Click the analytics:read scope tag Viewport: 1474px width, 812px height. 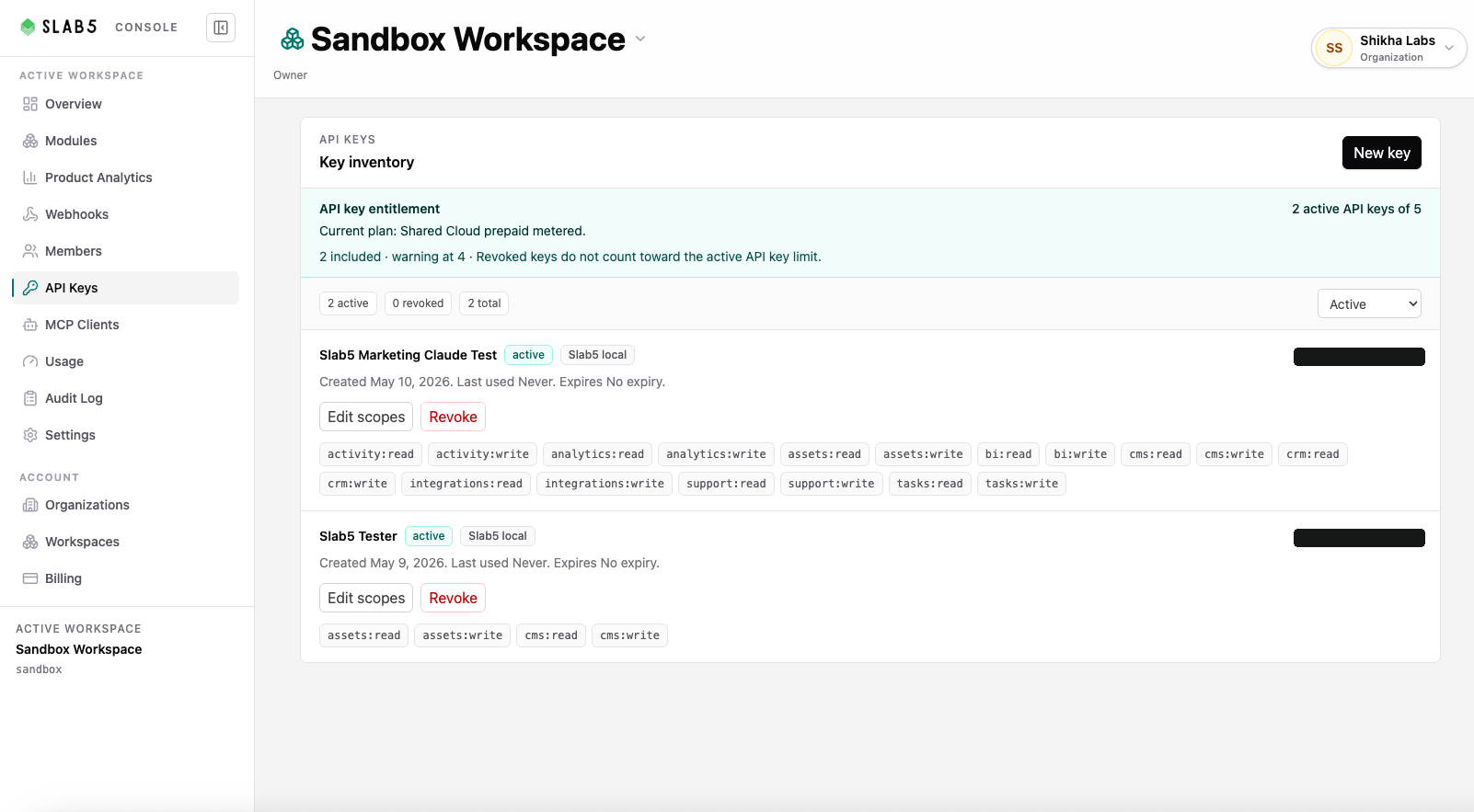point(597,454)
